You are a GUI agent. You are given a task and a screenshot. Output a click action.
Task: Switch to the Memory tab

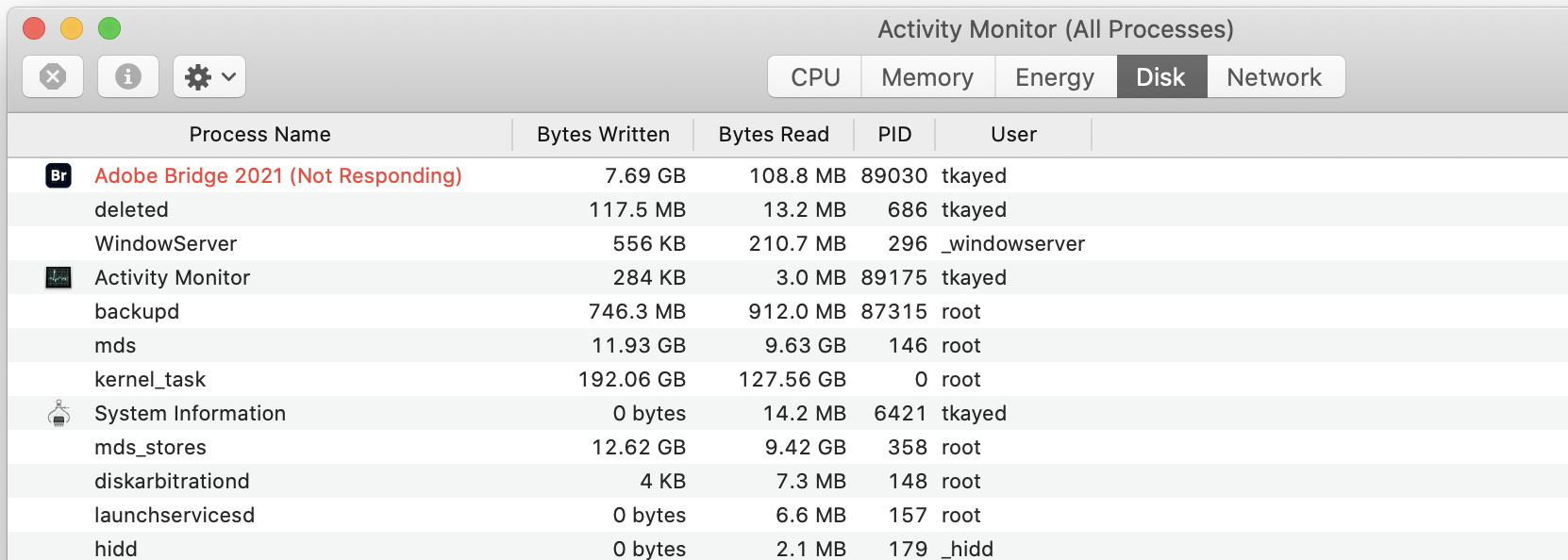927,76
